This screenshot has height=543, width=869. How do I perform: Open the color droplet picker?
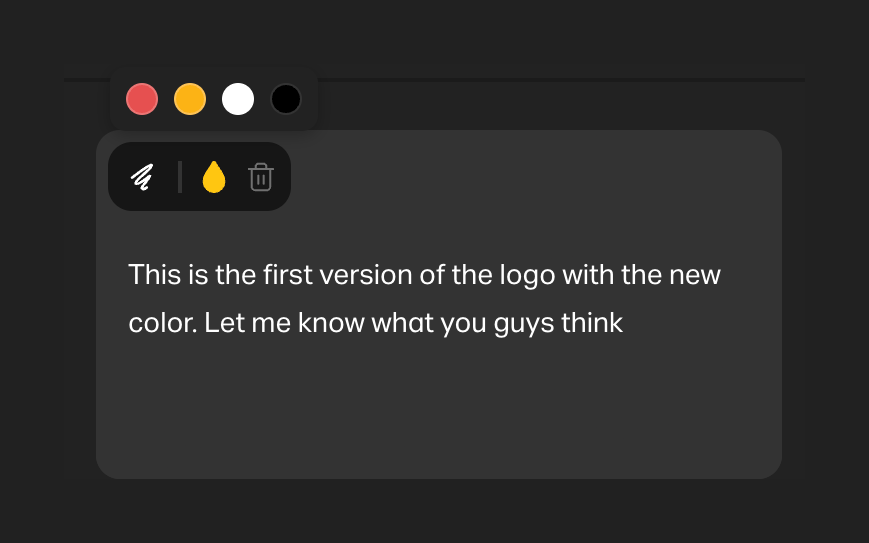tap(214, 177)
